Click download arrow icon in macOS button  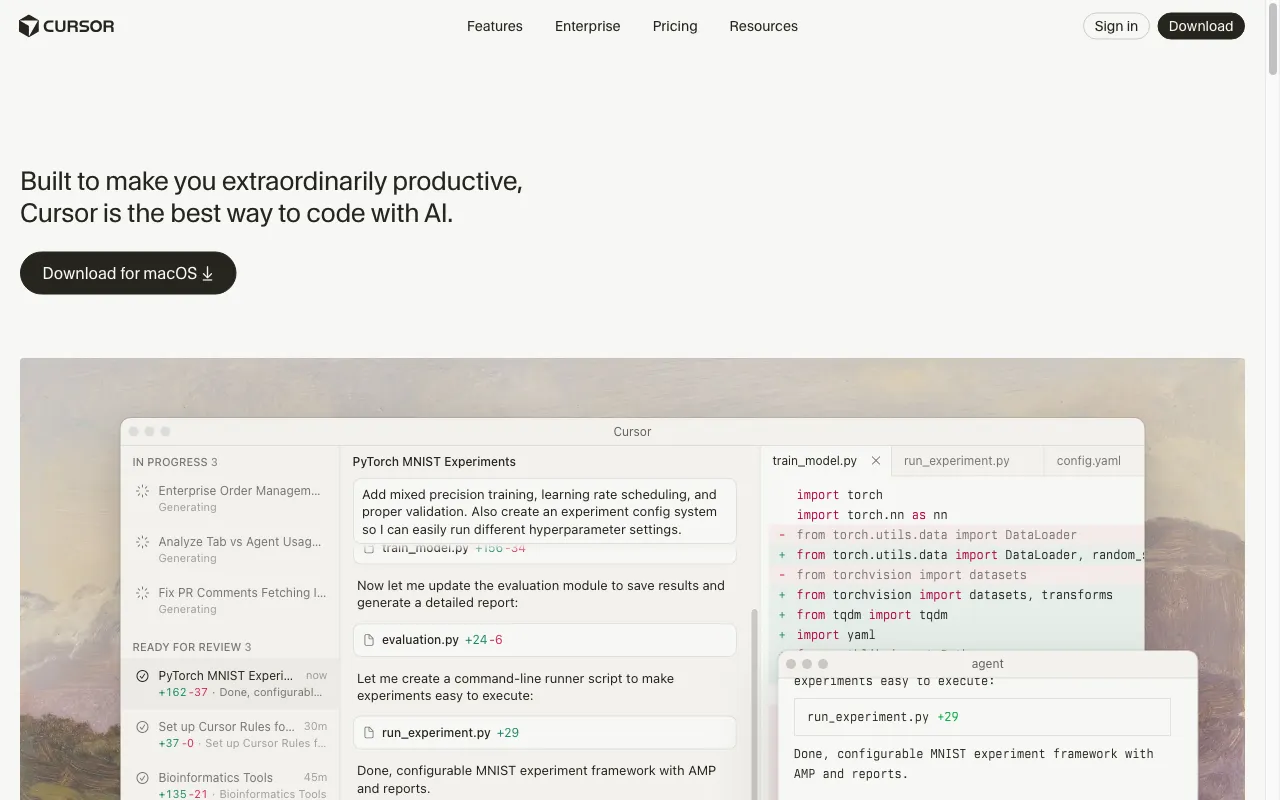tap(208, 274)
